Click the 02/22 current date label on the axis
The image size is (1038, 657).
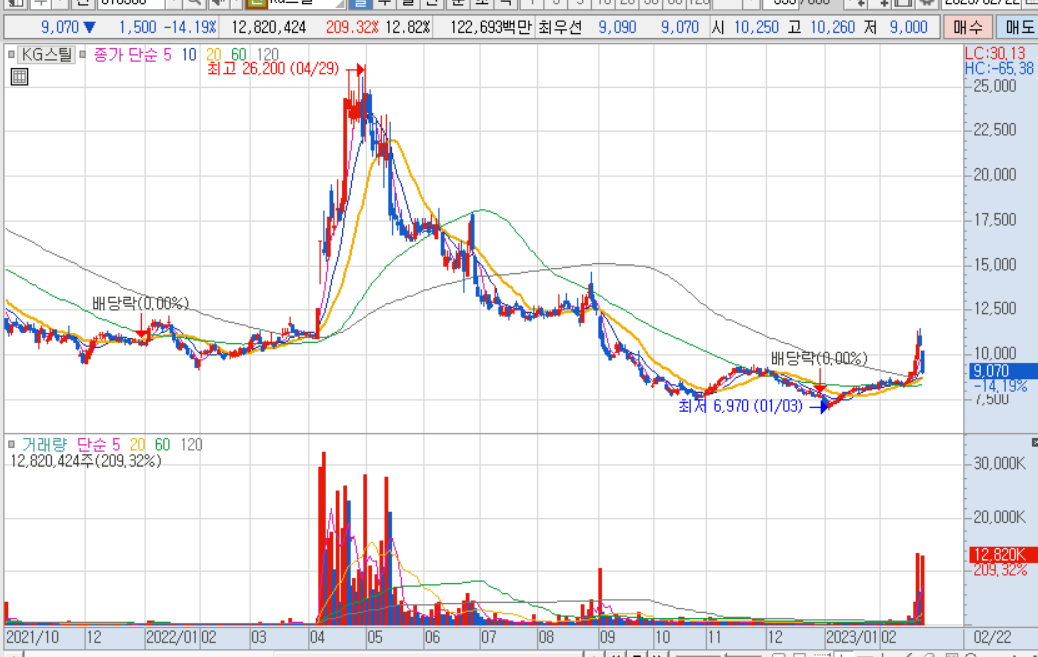992,638
